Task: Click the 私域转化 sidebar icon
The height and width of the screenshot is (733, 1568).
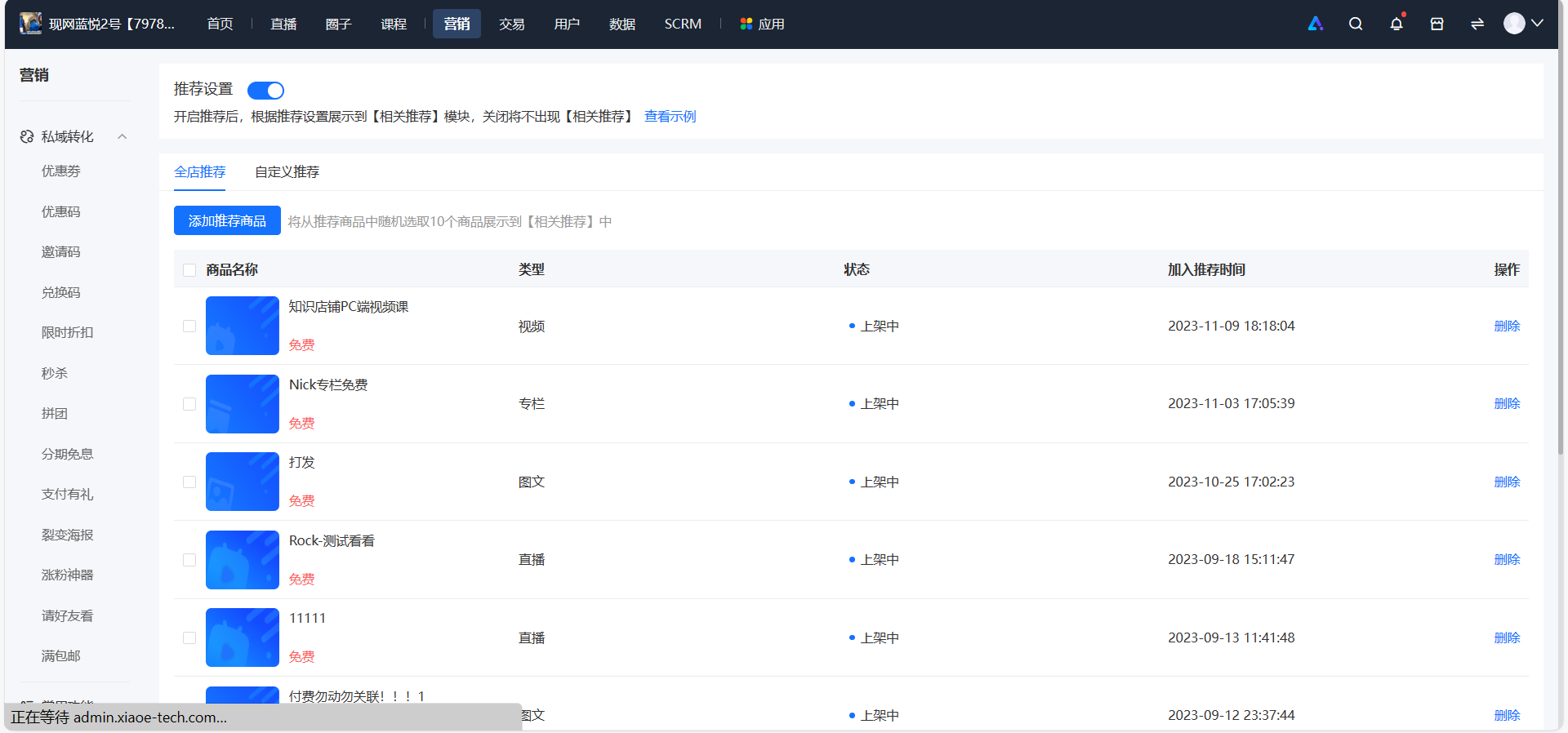Action: 27,136
